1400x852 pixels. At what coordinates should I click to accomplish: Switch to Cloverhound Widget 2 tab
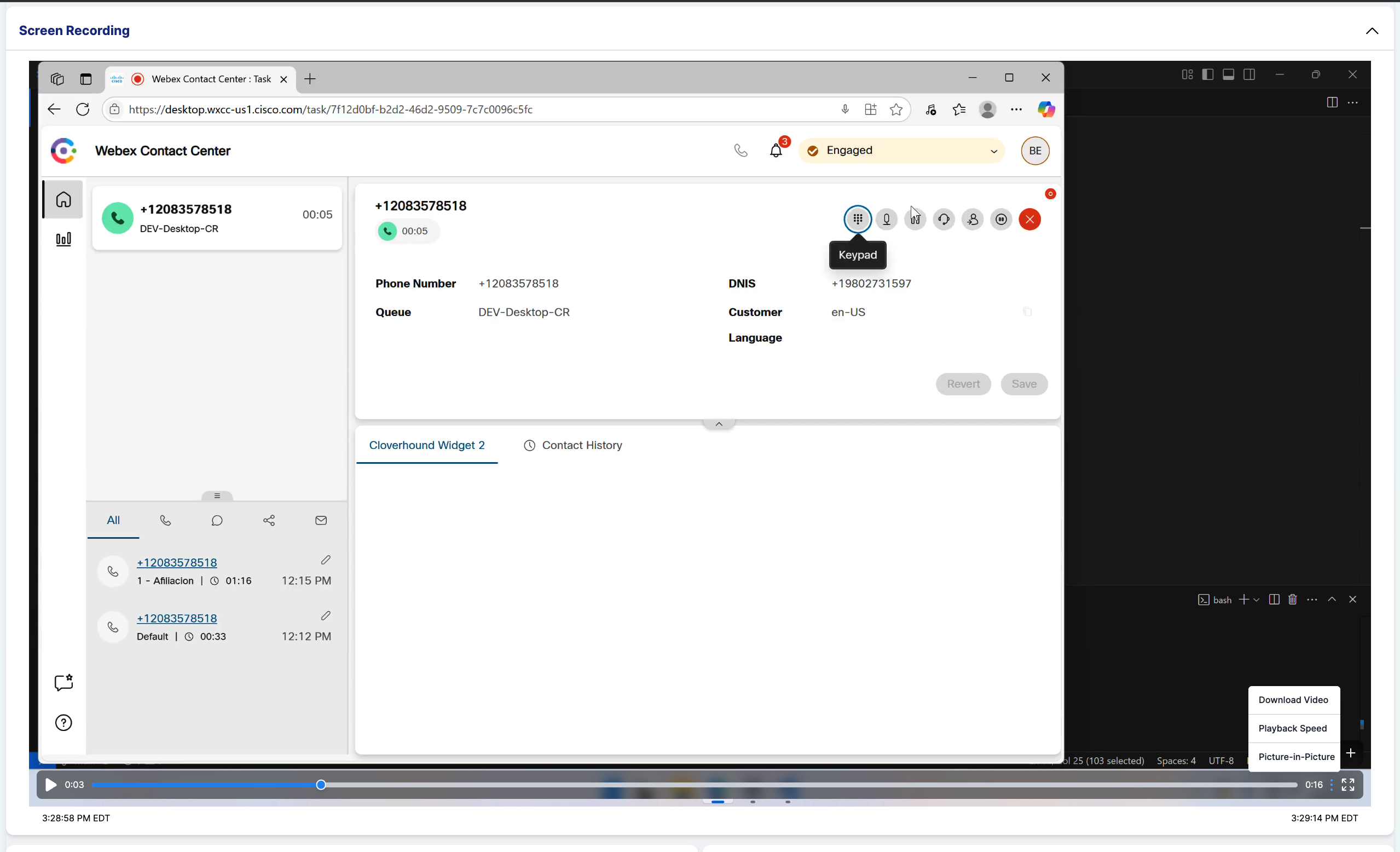click(427, 445)
